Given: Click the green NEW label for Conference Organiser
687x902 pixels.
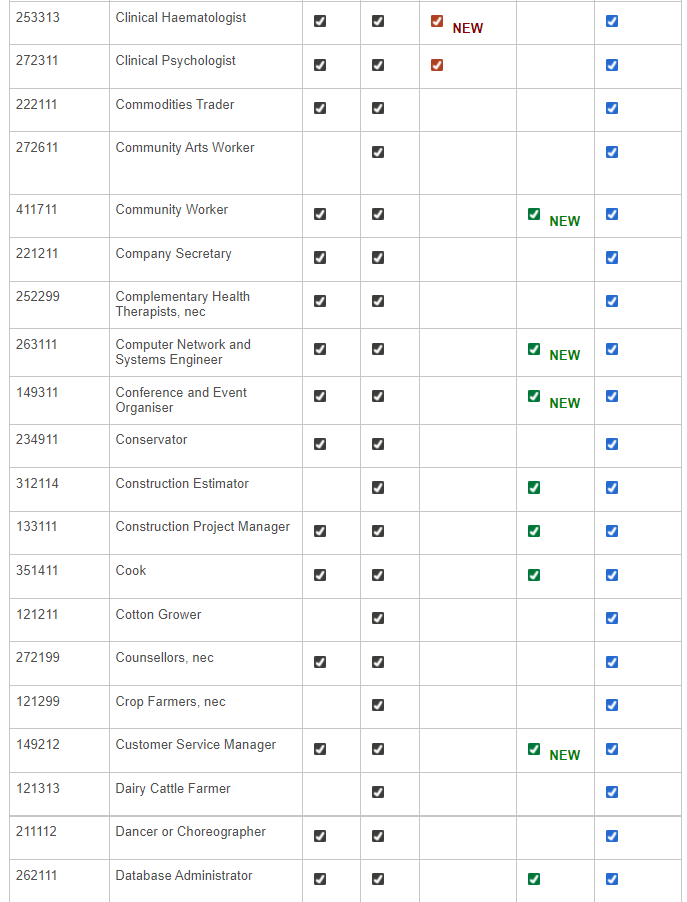Looking at the screenshot, I should [564, 404].
